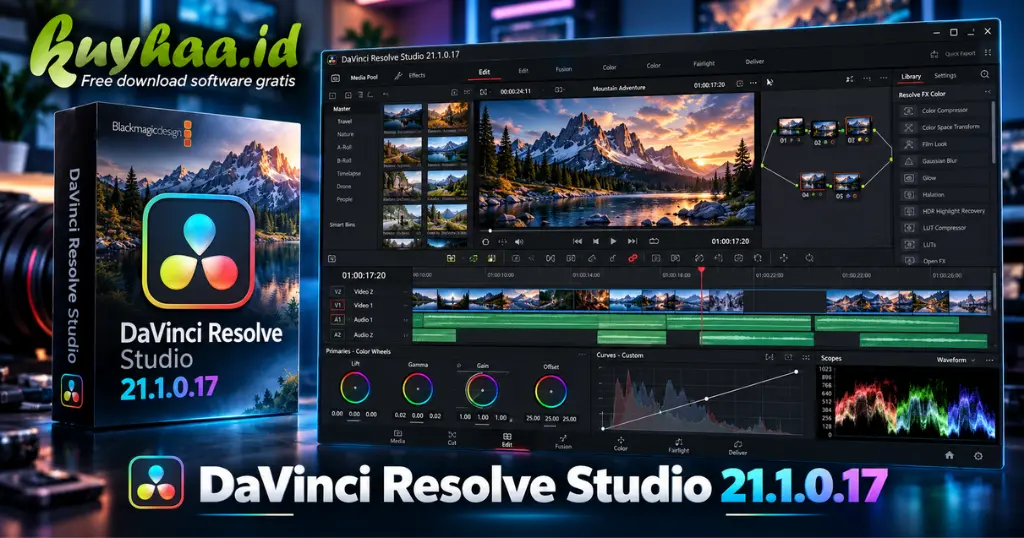Click the search magnifier icon in Library panel
This screenshot has height=538, width=1024.
click(x=984, y=74)
